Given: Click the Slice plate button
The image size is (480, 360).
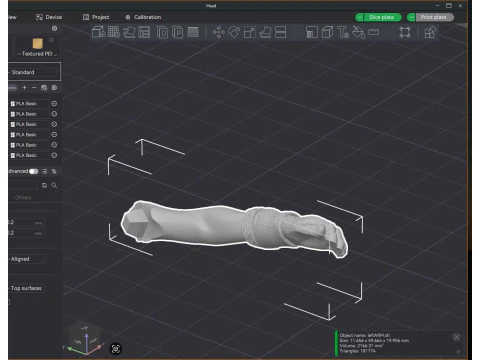Looking at the screenshot, I should point(382,17).
